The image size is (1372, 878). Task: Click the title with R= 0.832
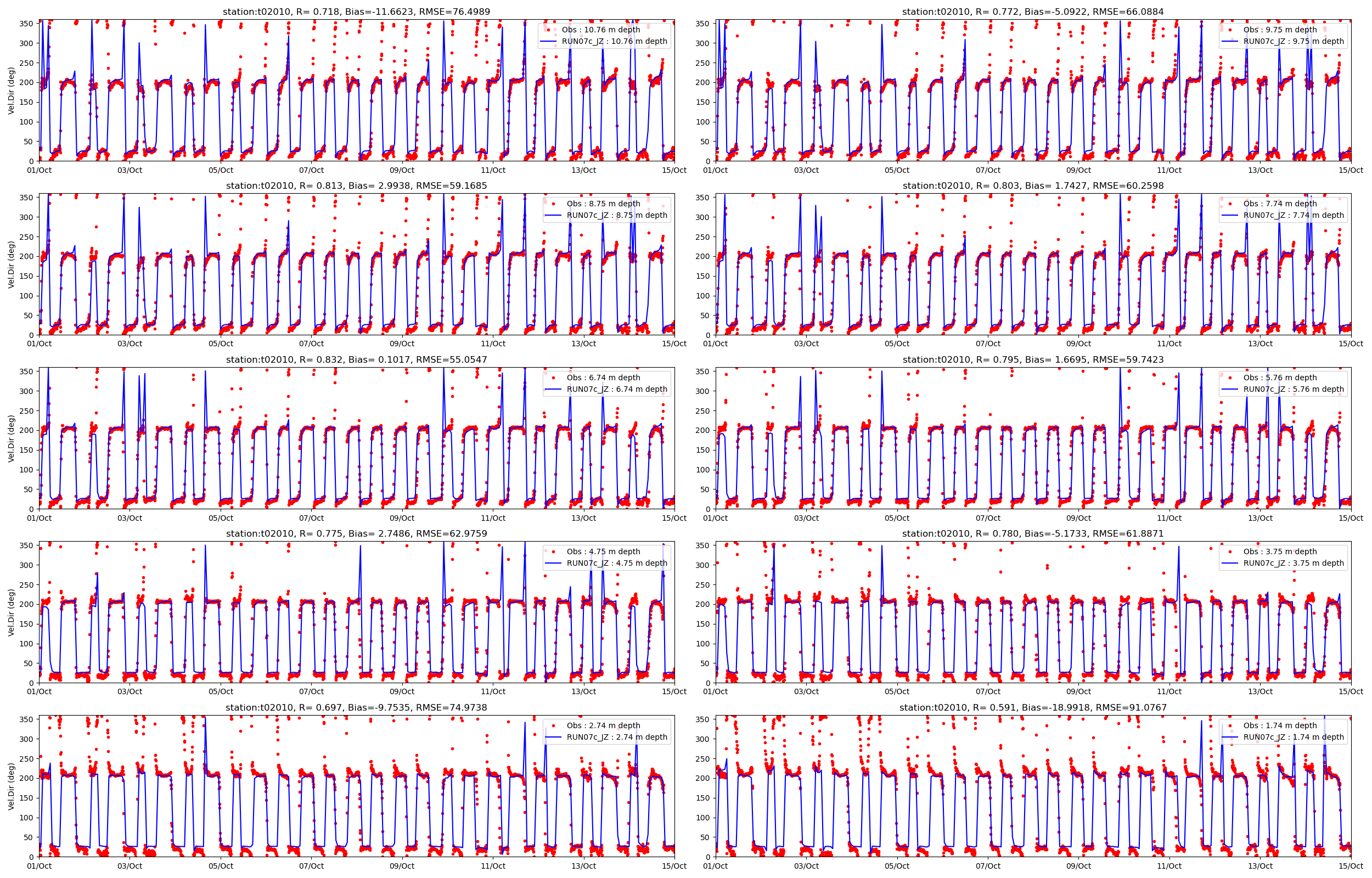(x=356, y=360)
